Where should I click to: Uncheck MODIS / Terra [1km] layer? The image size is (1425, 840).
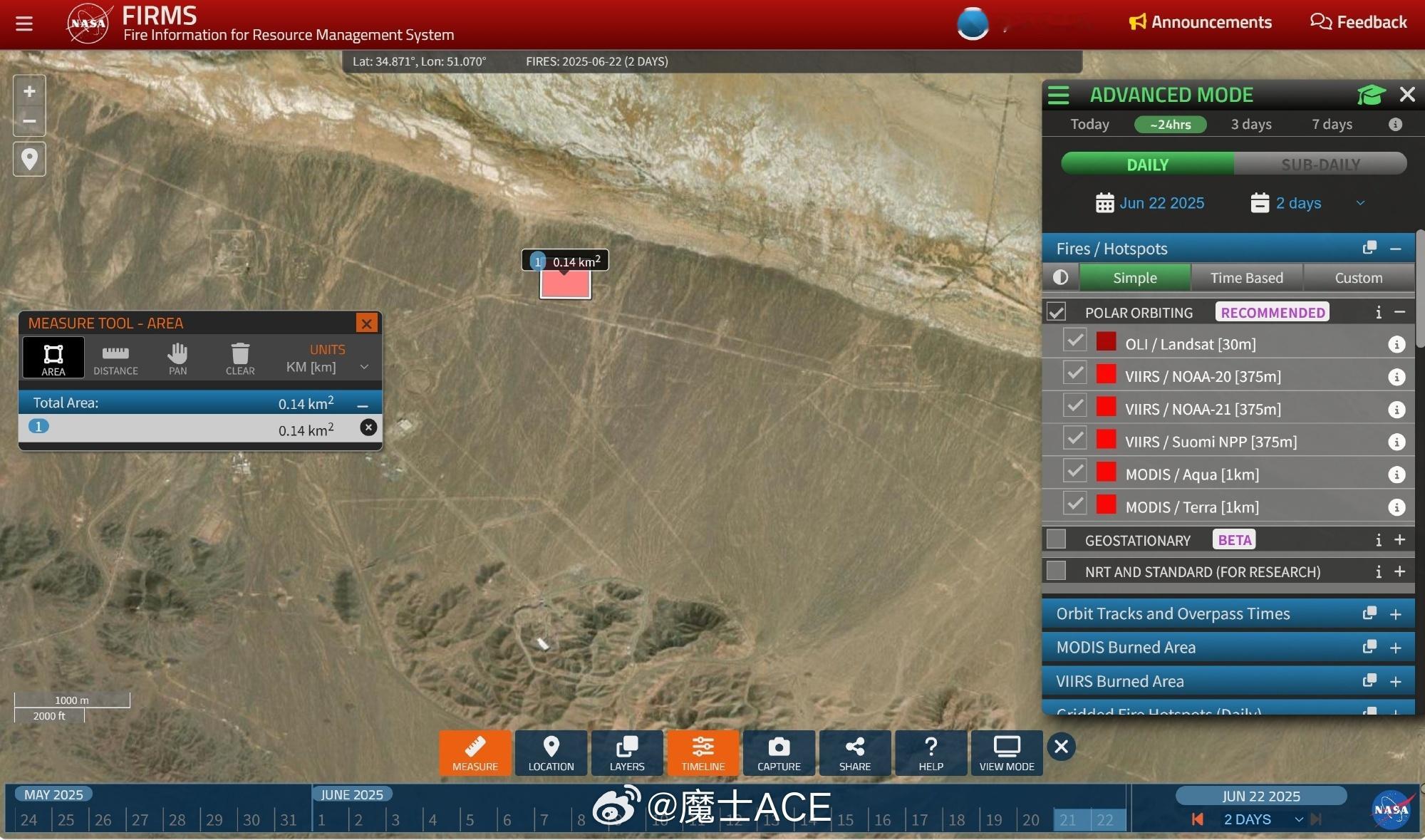1074,504
